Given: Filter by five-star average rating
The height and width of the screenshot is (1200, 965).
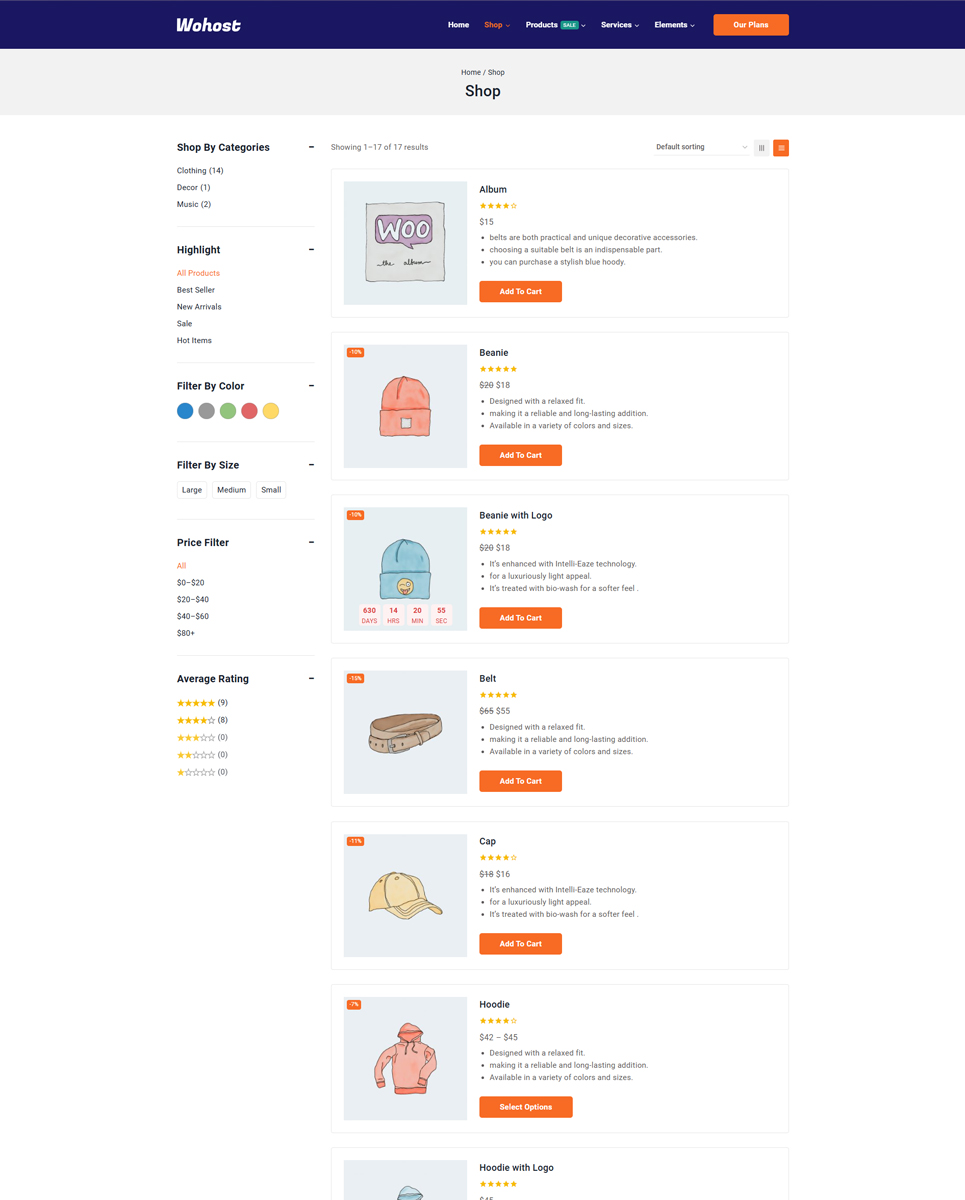Looking at the screenshot, I should tap(196, 703).
